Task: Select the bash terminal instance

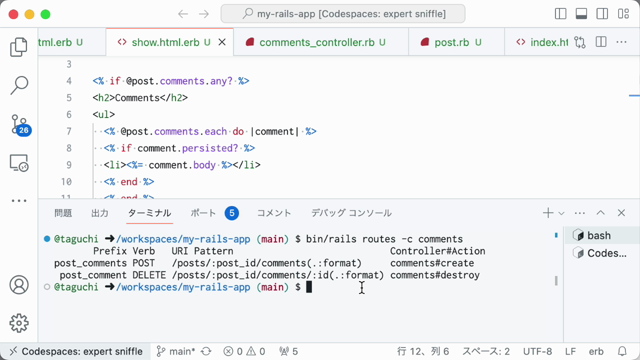Action: [x=602, y=236]
